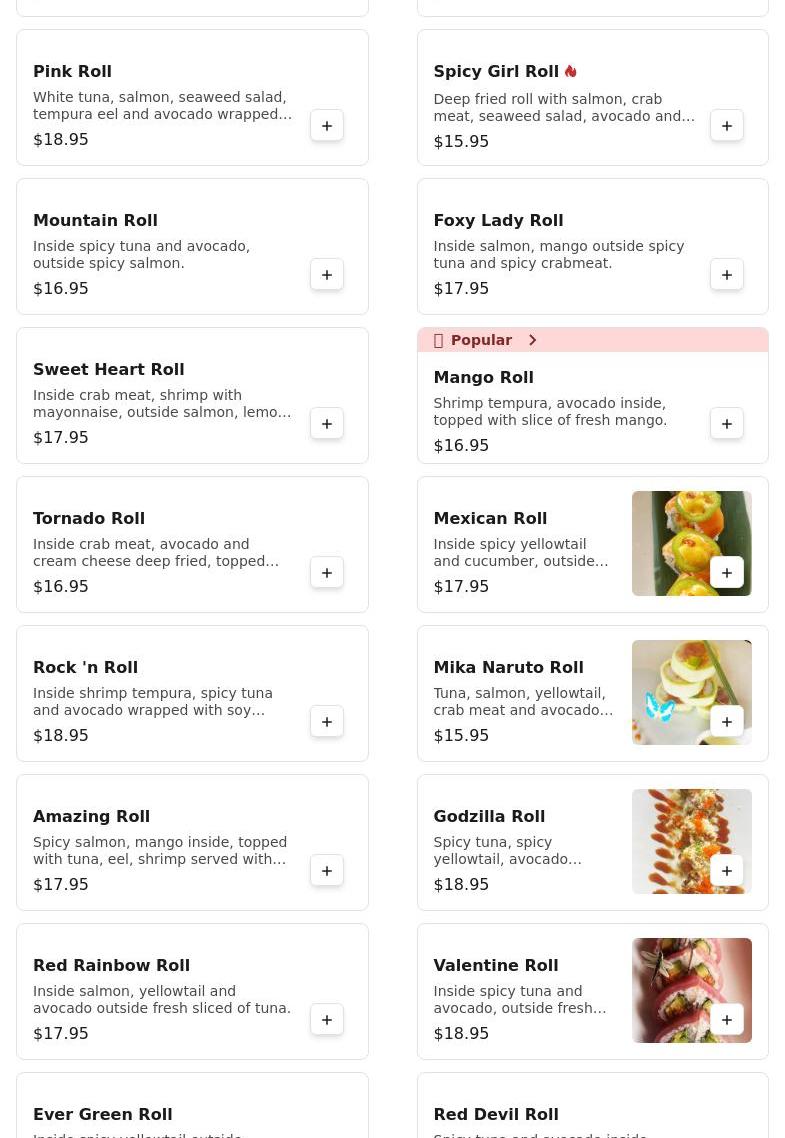Viewport: 785px width, 1138px height.
Task: Add Red Rainbow Roll to order
Action: point(327,1020)
